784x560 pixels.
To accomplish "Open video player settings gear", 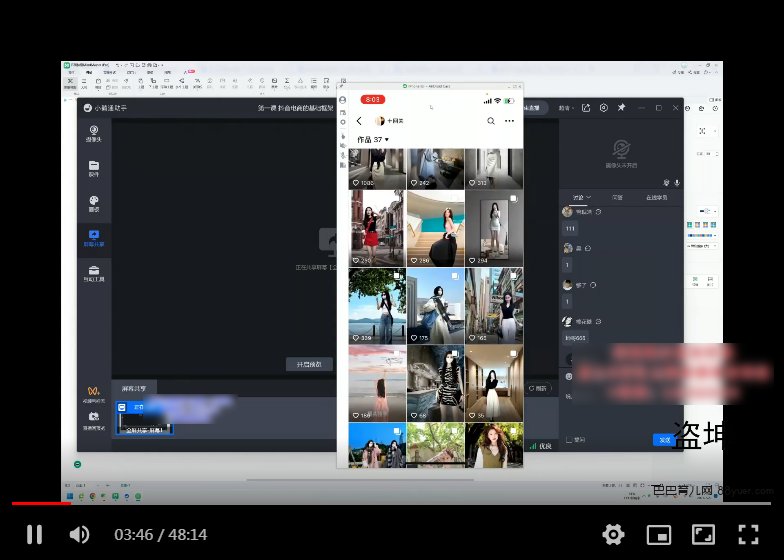I will [x=613, y=534].
